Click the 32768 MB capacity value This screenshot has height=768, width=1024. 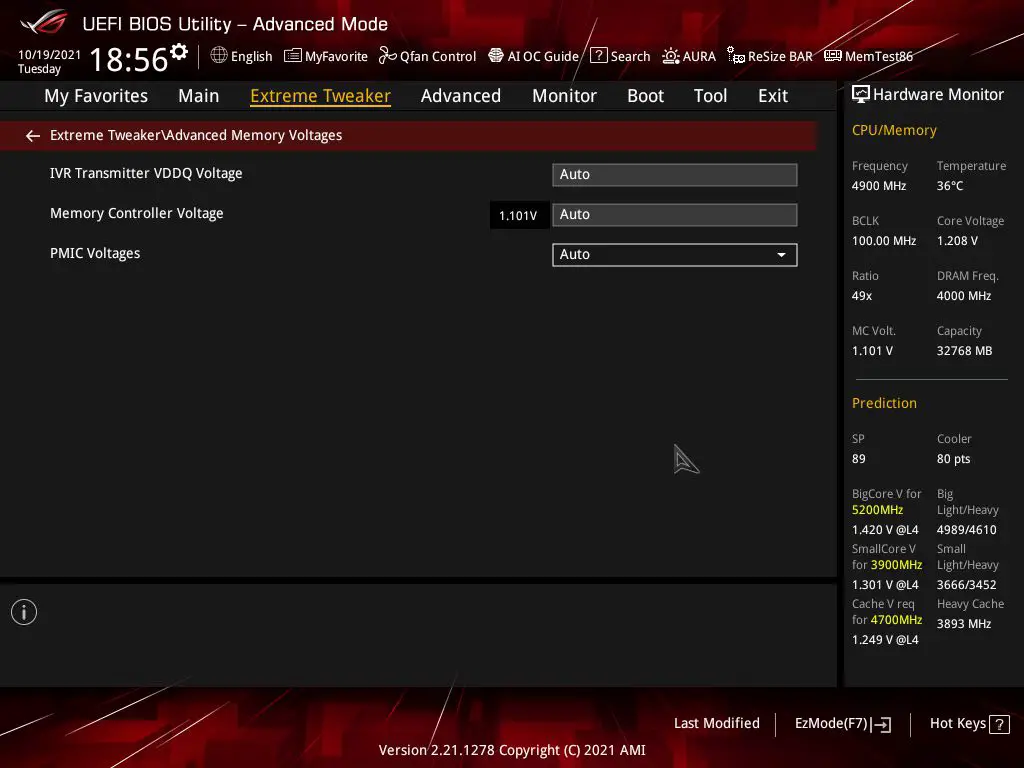coord(965,351)
